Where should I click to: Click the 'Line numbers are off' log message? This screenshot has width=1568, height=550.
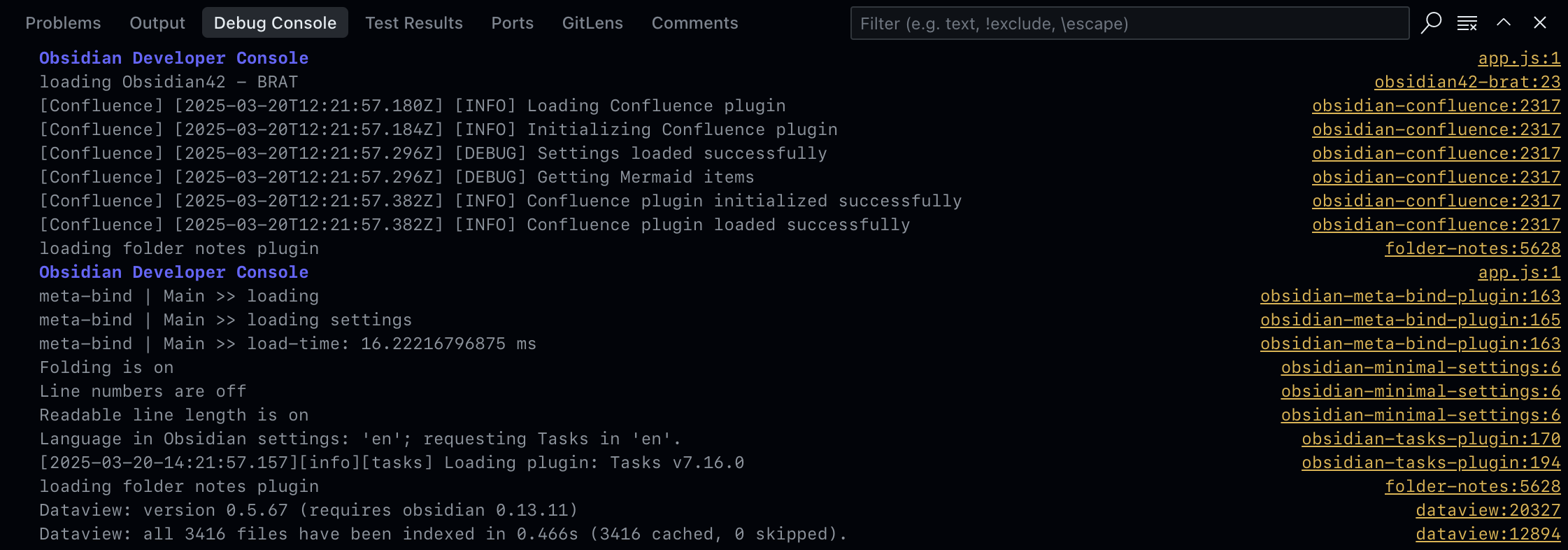(x=143, y=392)
